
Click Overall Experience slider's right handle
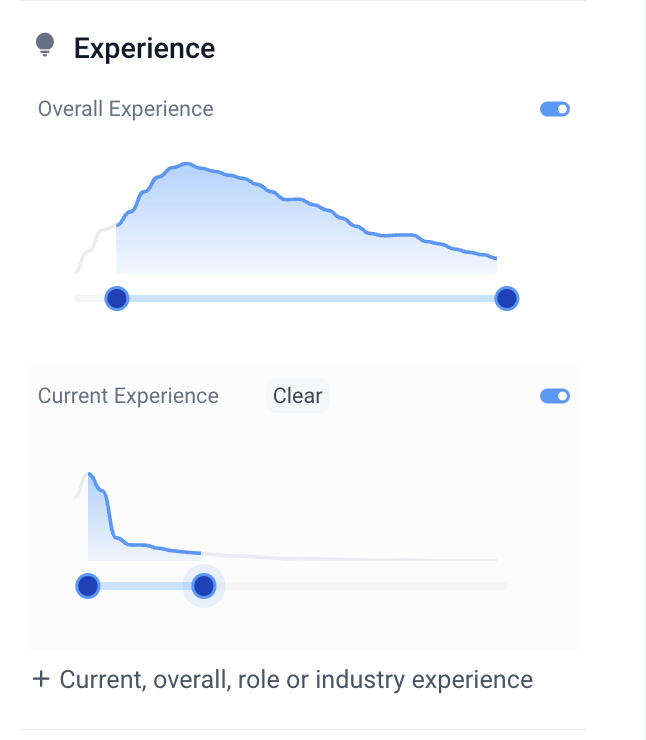[507, 298]
